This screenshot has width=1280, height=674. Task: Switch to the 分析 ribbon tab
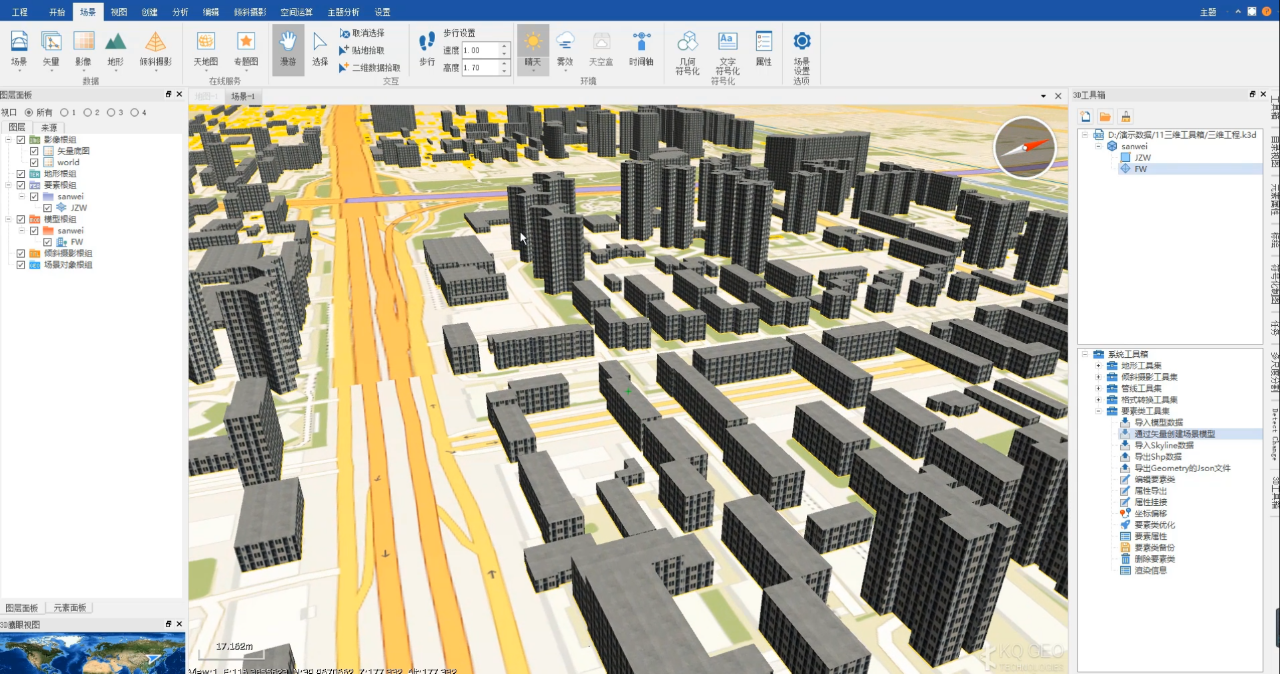click(180, 11)
